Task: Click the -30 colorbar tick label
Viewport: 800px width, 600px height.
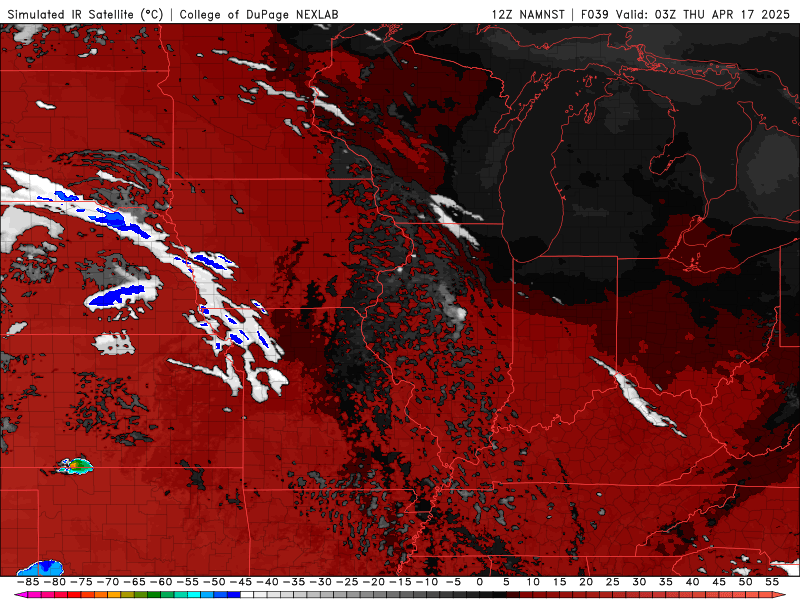Action: (x=320, y=582)
